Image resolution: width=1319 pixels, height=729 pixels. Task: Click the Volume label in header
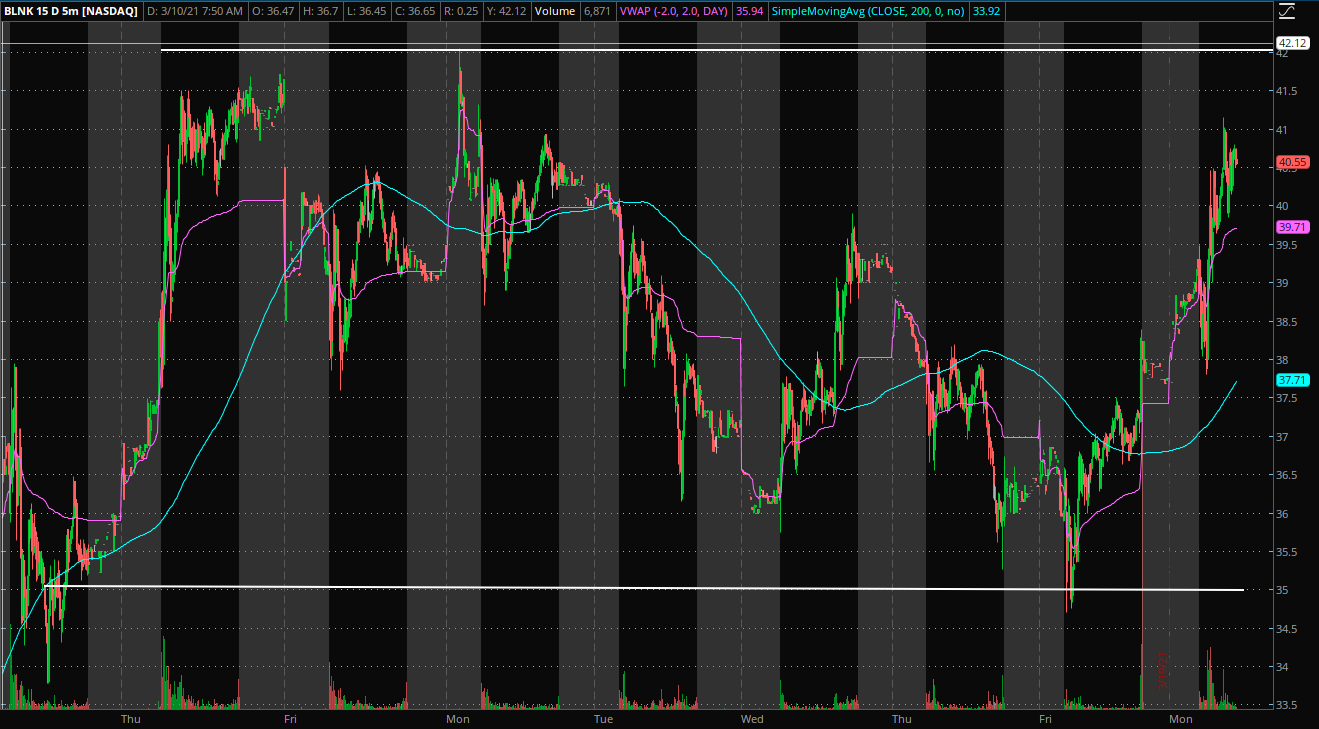click(x=554, y=11)
